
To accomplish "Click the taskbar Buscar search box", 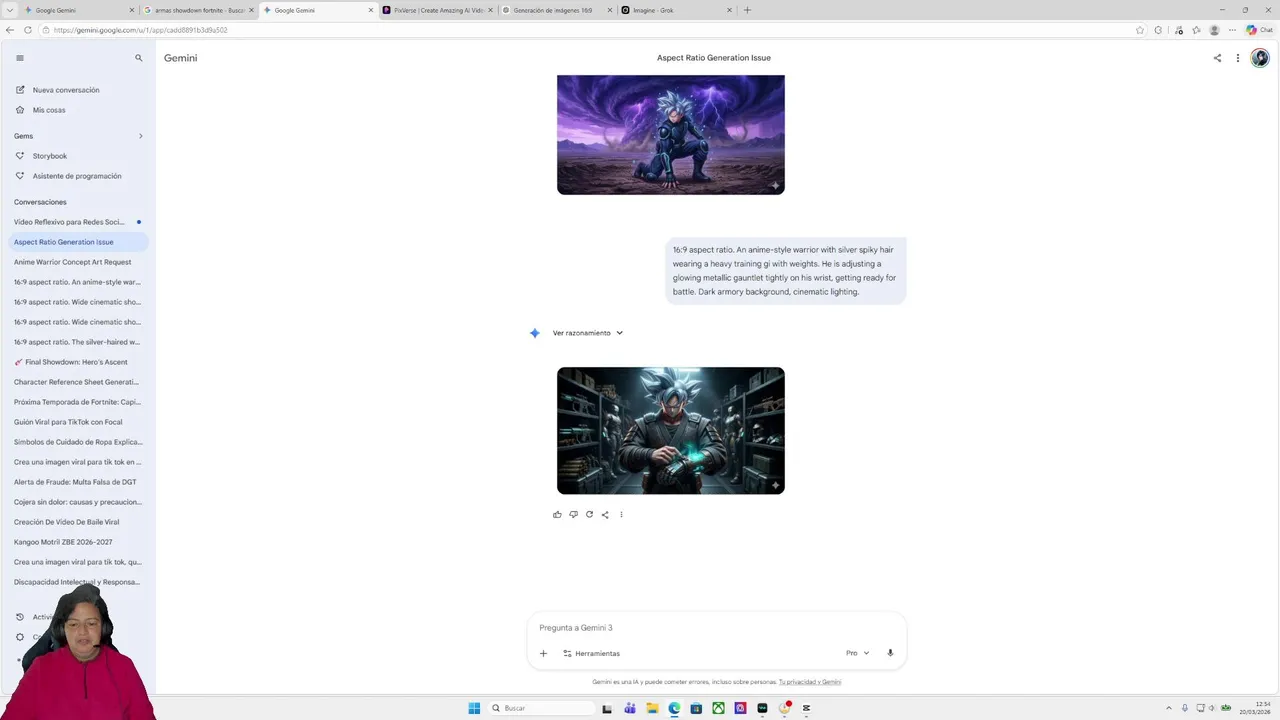I will 542,708.
